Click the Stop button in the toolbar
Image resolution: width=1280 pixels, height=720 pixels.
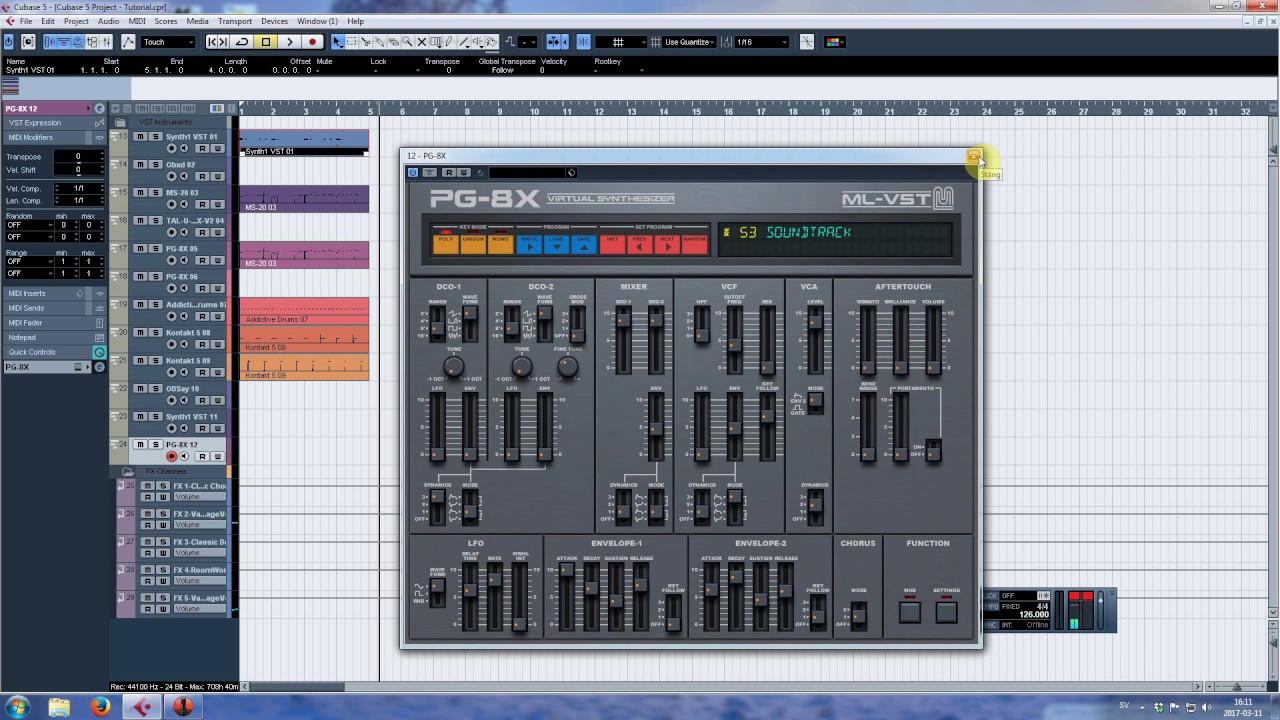pyautogui.click(x=266, y=42)
